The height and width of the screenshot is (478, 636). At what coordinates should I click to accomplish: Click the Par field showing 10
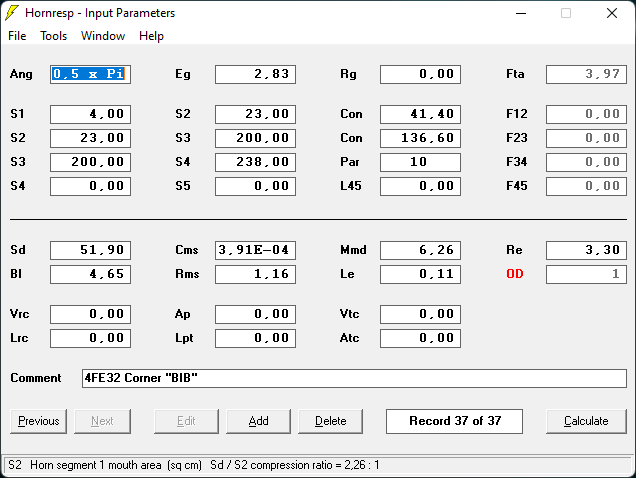(420, 162)
